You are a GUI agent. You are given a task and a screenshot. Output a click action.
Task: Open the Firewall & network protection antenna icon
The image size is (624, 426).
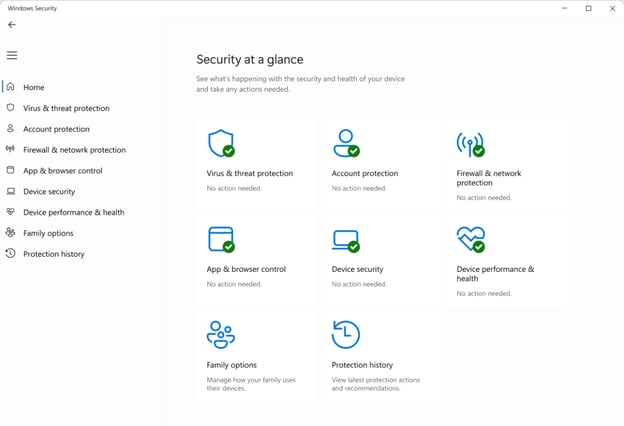(x=470, y=143)
